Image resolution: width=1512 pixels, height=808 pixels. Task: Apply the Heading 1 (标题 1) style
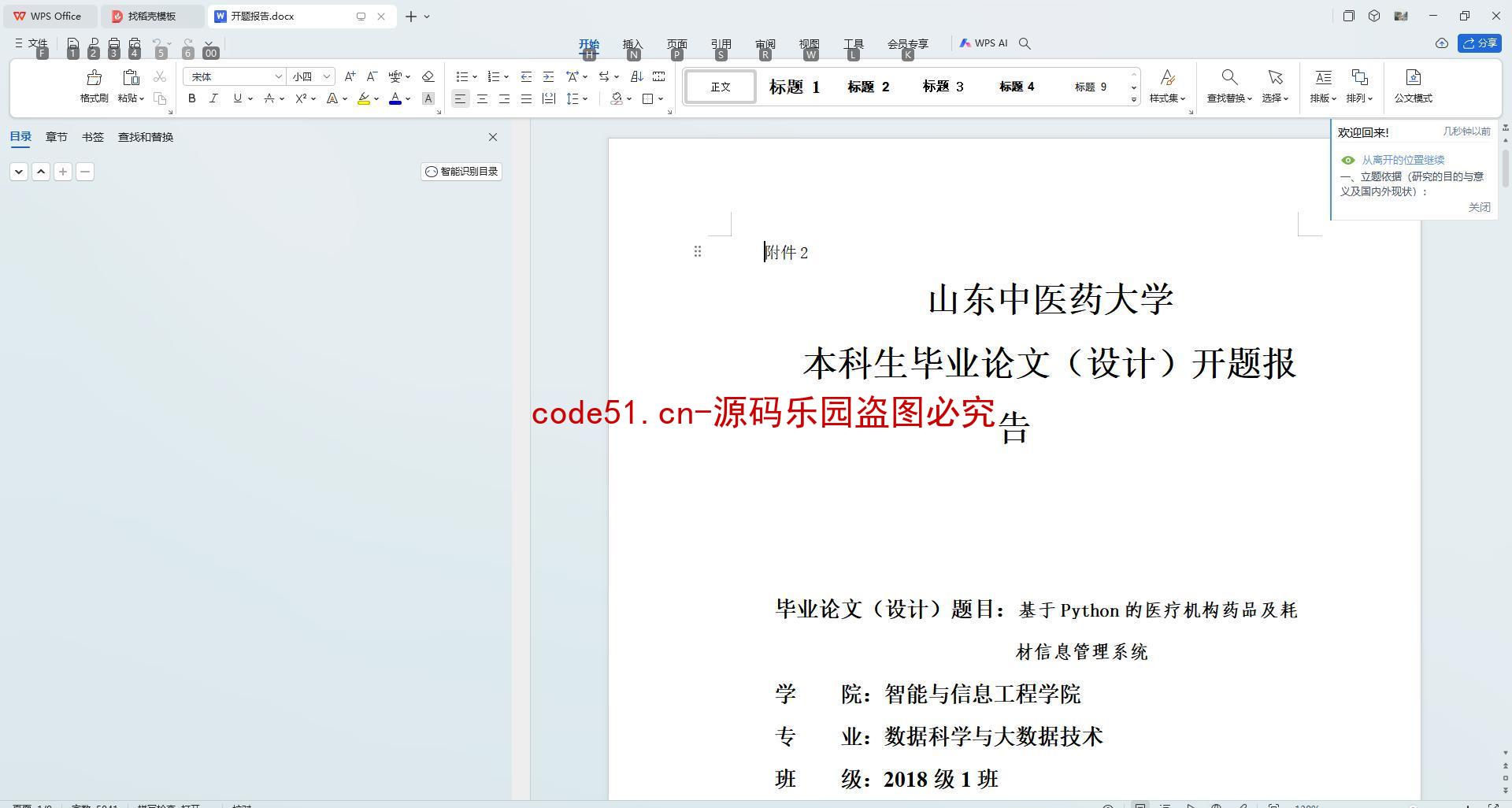pyautogui.click(x=794, y=87)
